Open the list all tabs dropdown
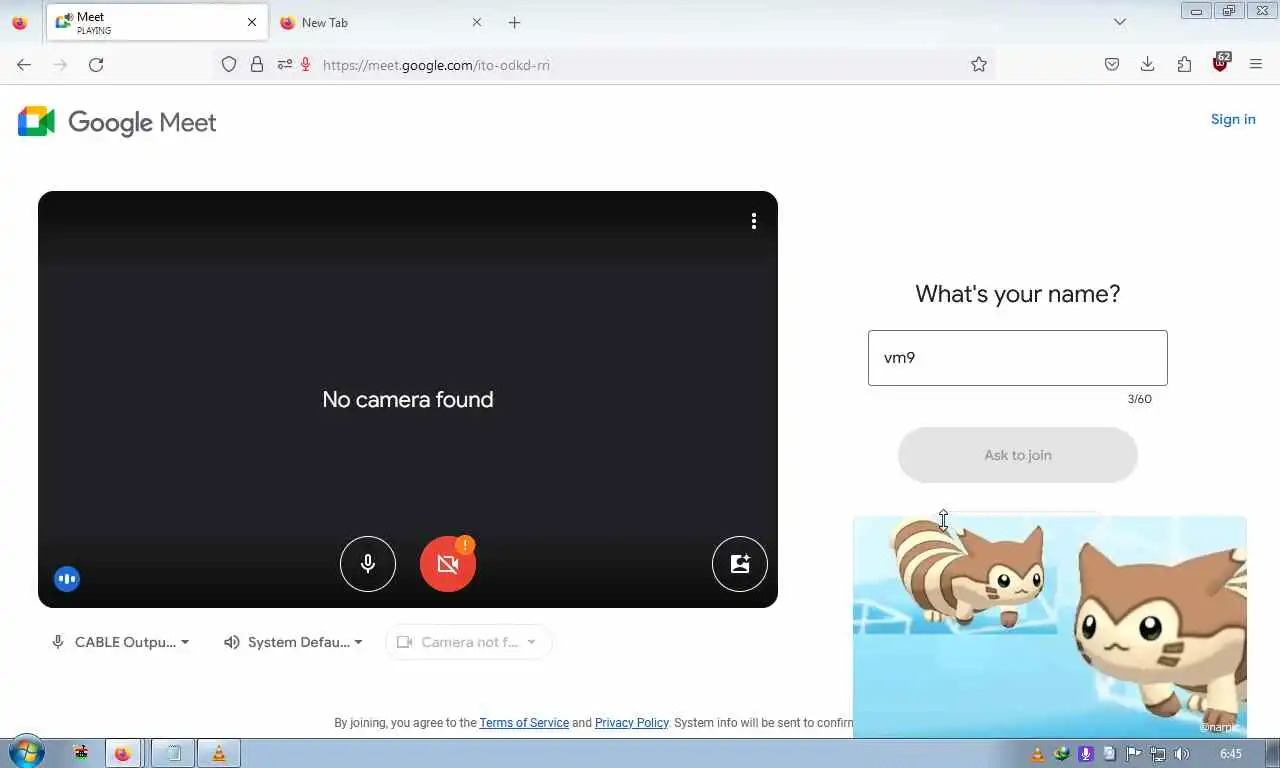Viewport: 1280px width, 768px height. point(1120,22)
